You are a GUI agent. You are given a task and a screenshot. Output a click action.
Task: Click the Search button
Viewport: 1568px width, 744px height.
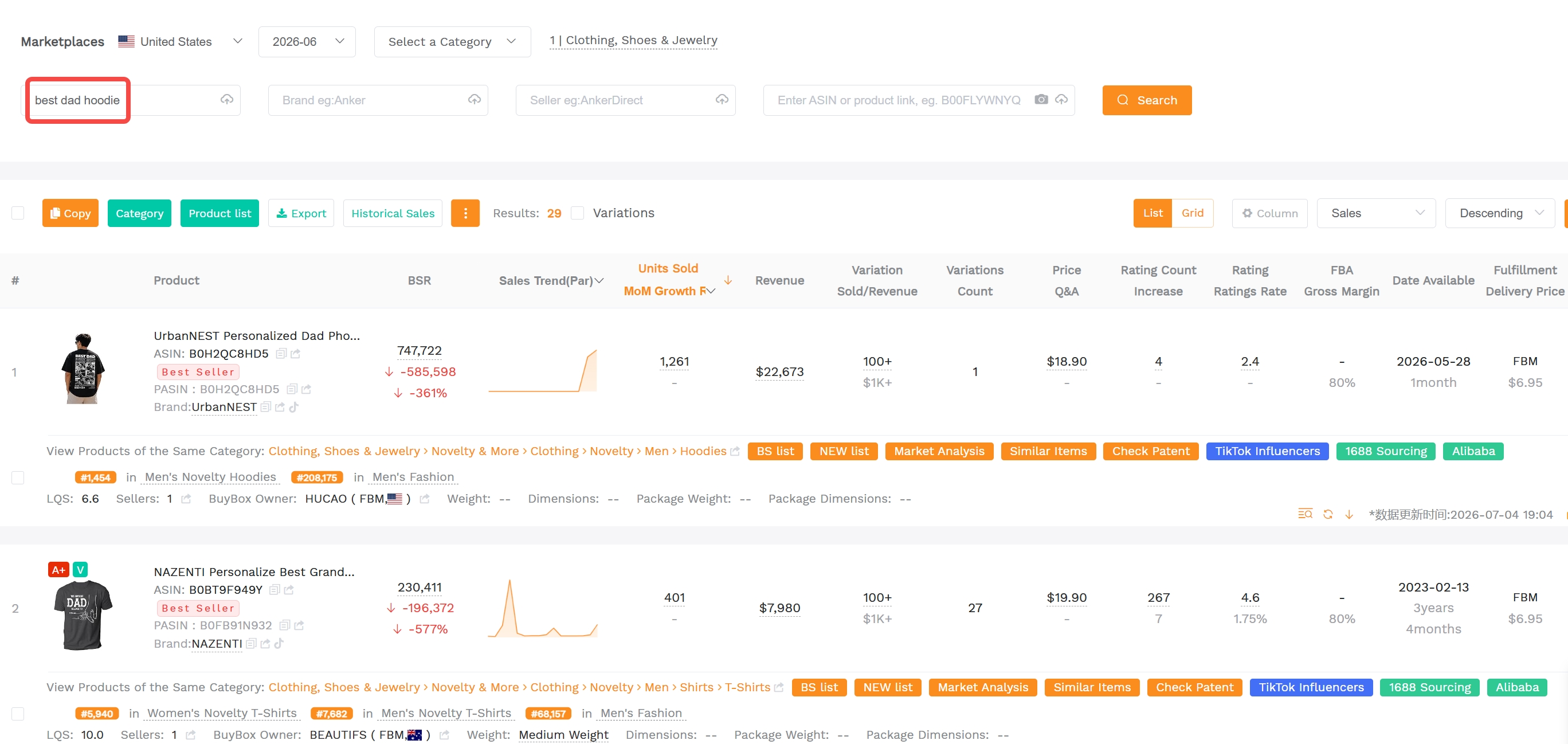[1147, 100]
